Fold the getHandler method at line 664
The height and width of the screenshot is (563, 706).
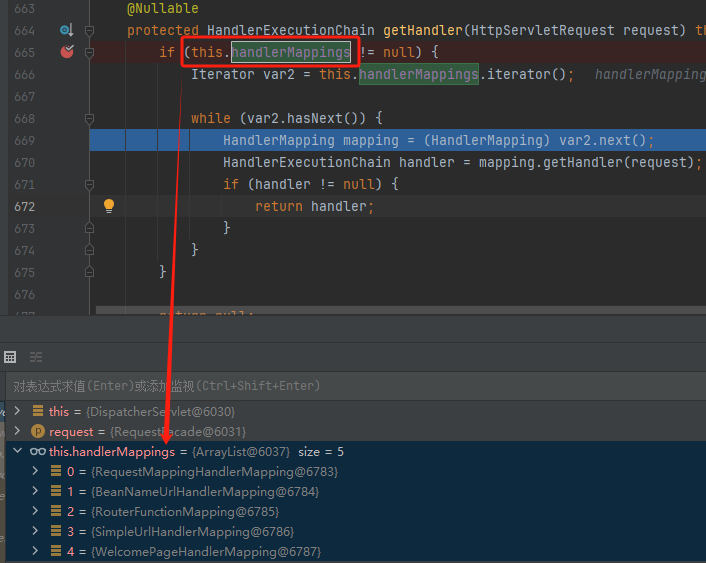point(89,31)
